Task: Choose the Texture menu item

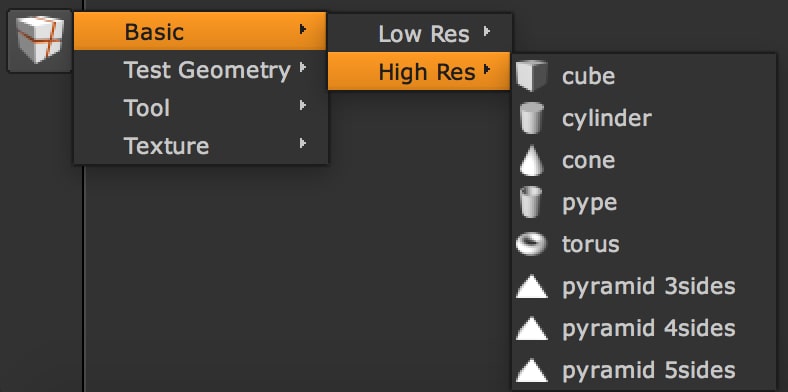Action: [201, 145]
